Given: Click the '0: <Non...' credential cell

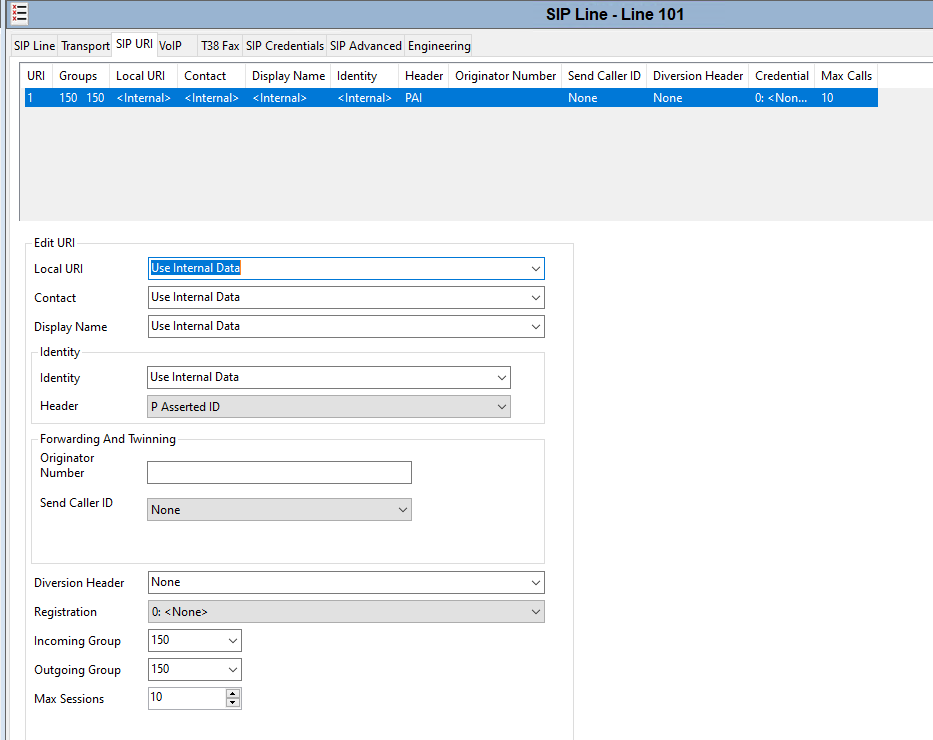Looking at the screenshot, I should [781, 98].
